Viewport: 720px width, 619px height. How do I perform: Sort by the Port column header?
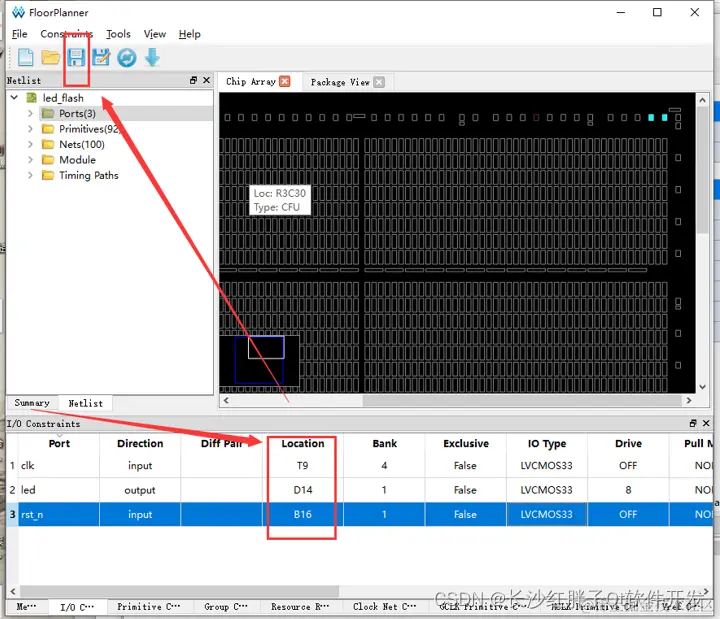pyautogui.click(x=59, y=444)
